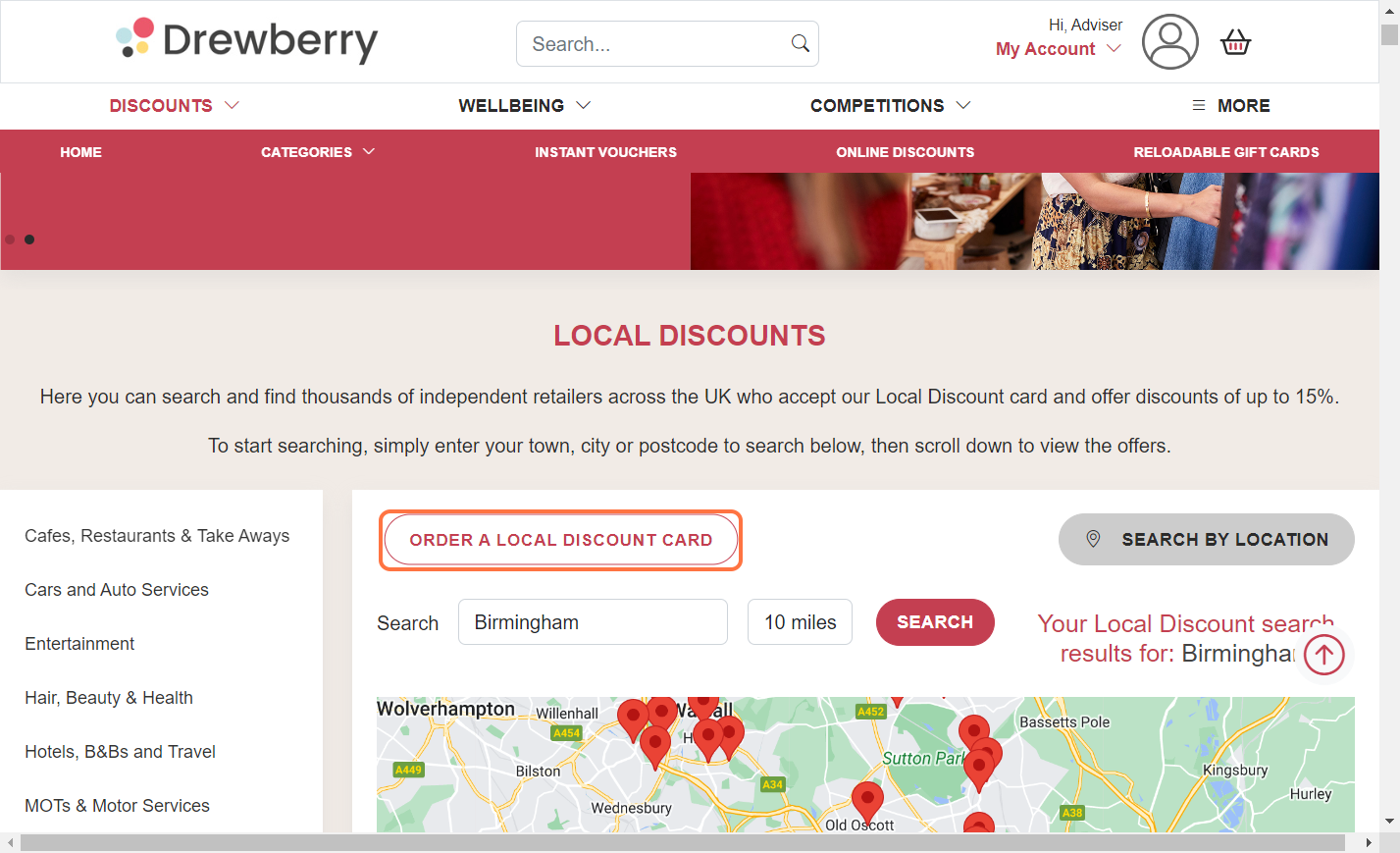The width and height of the screenshot is (1400, 853).
Task: Click the Drewberry logo
Action: [246, 40]
